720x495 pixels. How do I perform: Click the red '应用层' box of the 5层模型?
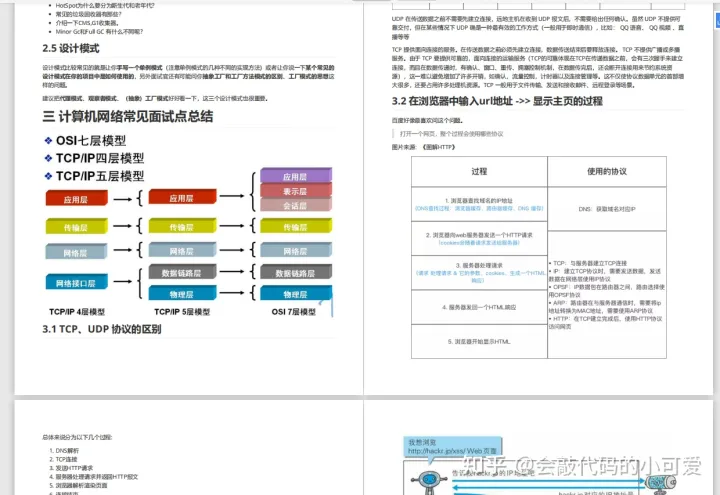tap(182, 197)
